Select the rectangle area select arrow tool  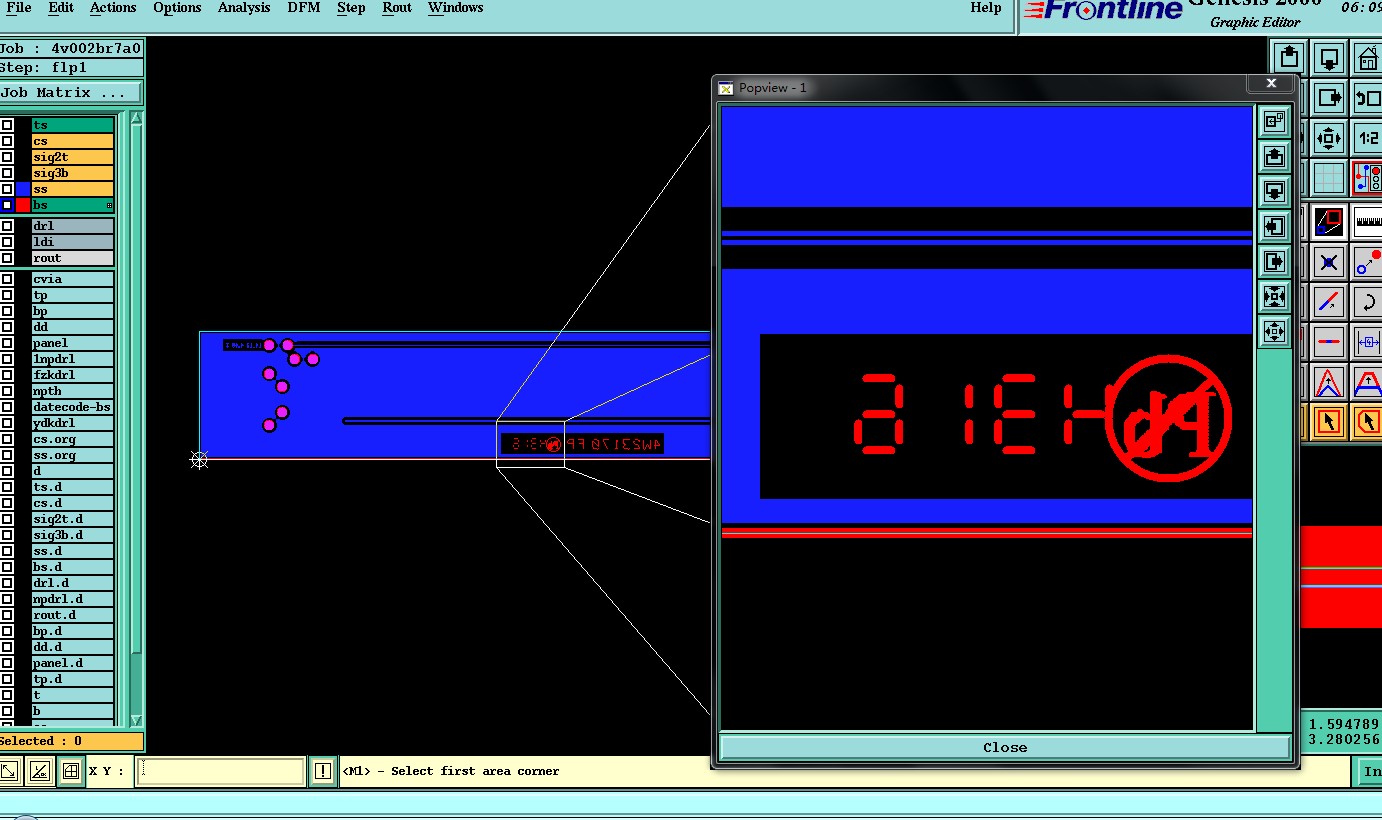pyautogui.click(x=1328, y=422)
